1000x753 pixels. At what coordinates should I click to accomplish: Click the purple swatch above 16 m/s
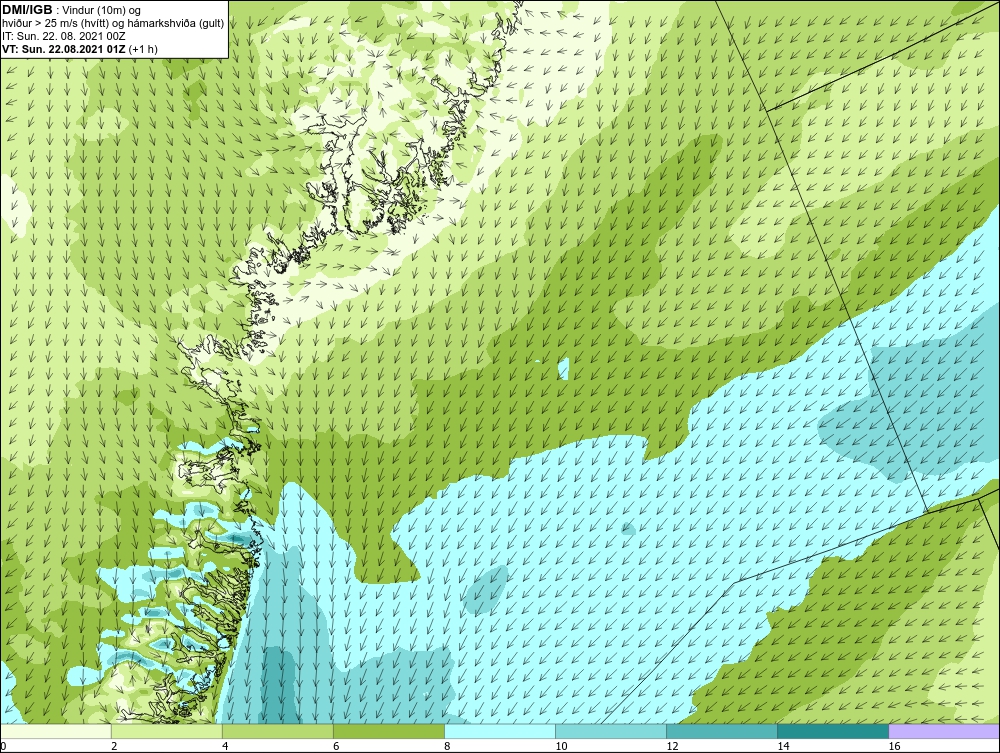point(944,731)
